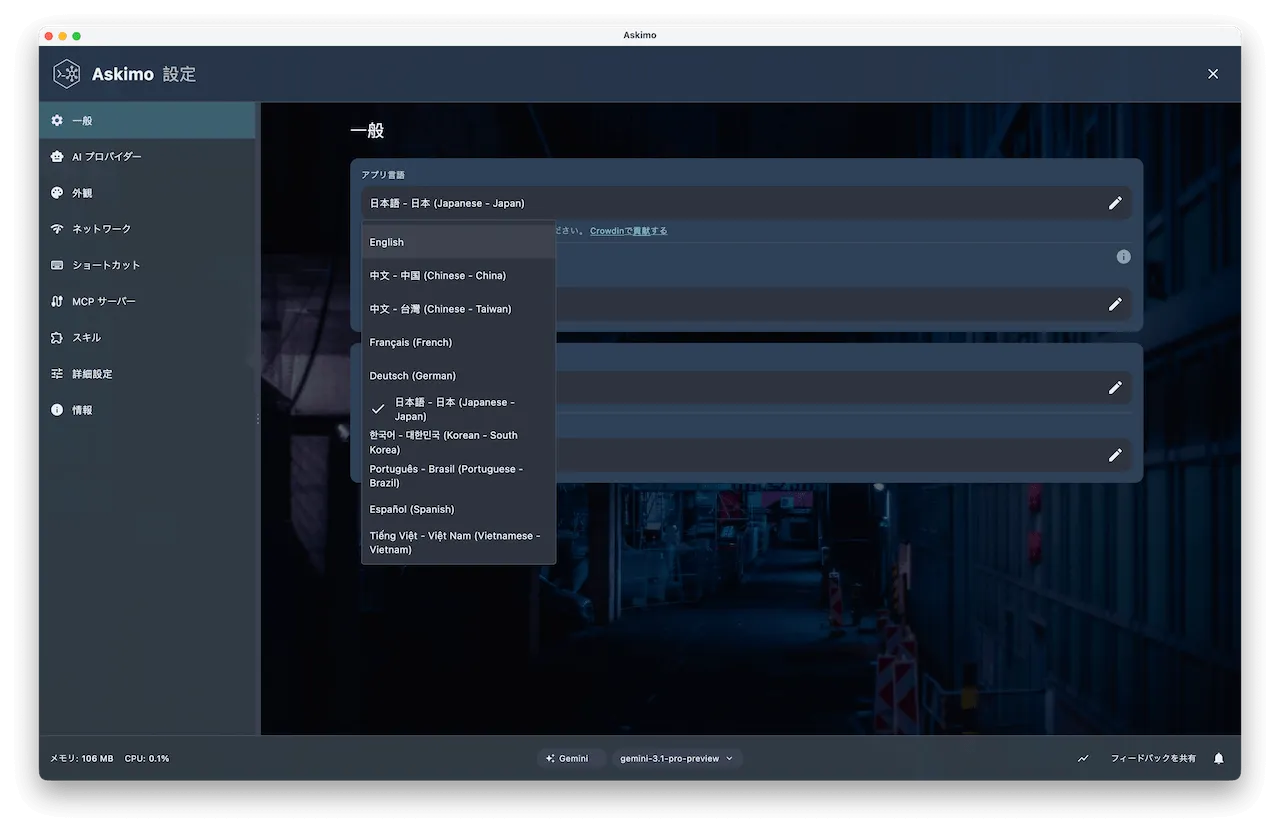
Task: Click the info icon for 情報
Action: (x=57, y=410)
